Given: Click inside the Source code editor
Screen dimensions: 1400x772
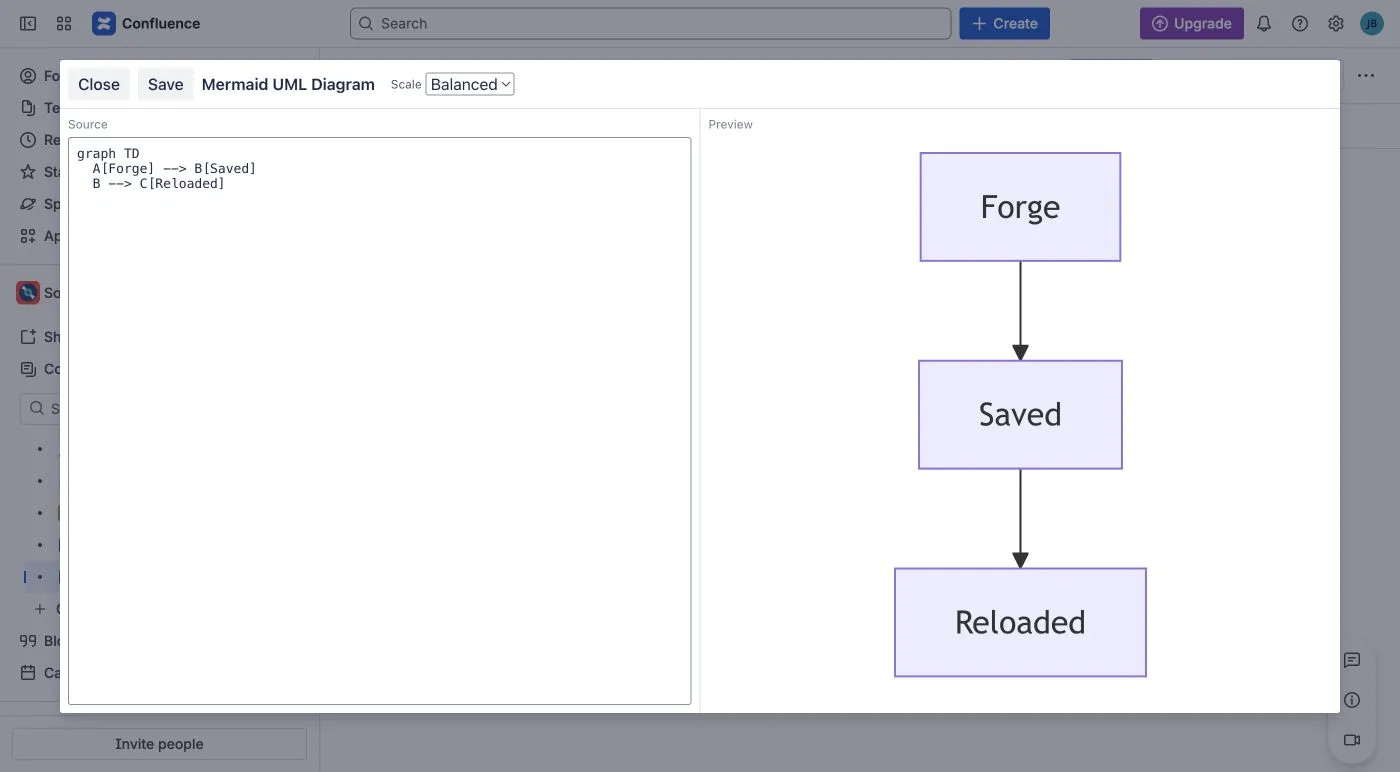Looking at the screenshot, I should [380, 421].
